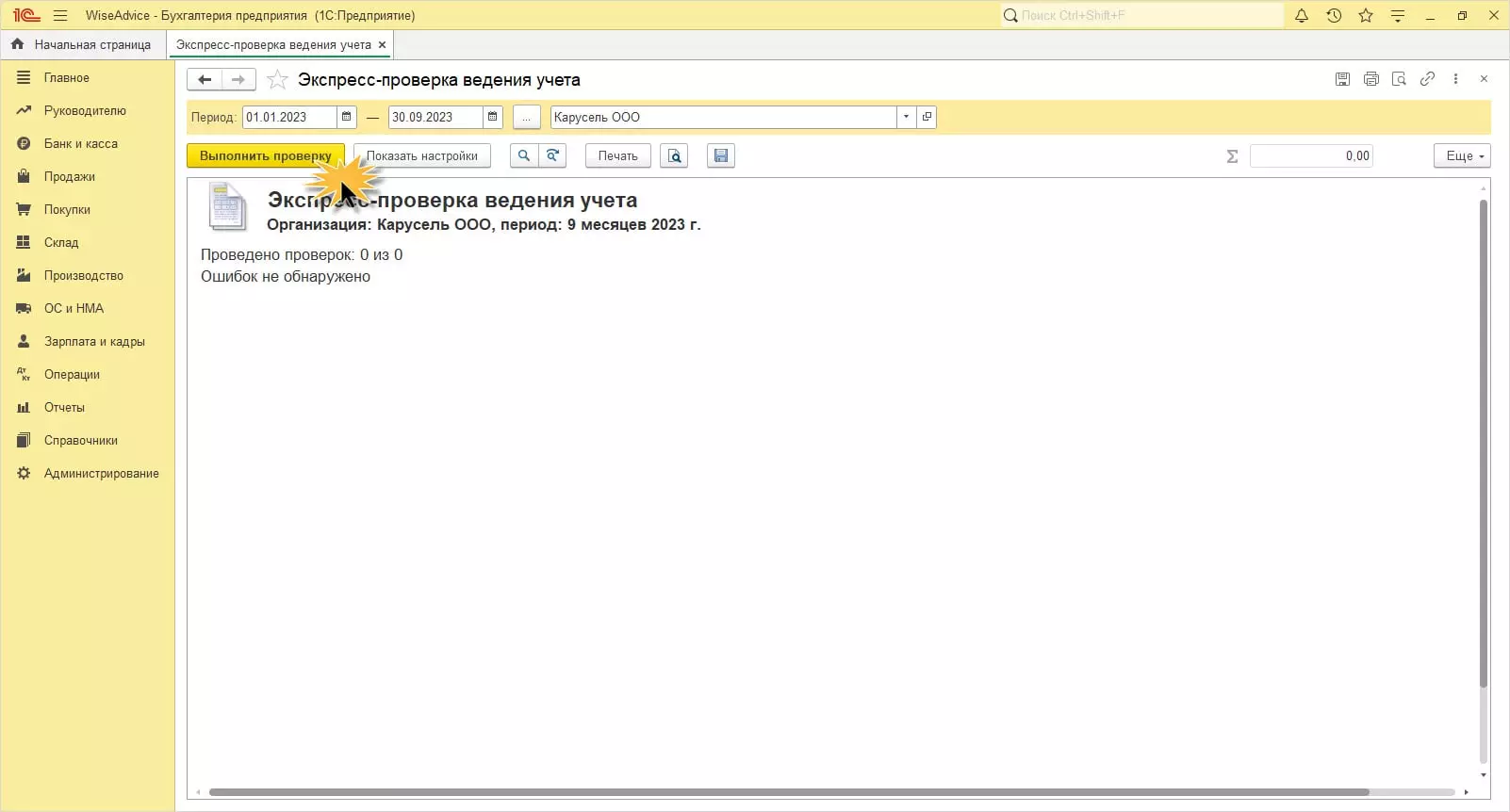Click the organization field Карусель ООО
Screen dimensions: 1510x812
coord(723,117)
